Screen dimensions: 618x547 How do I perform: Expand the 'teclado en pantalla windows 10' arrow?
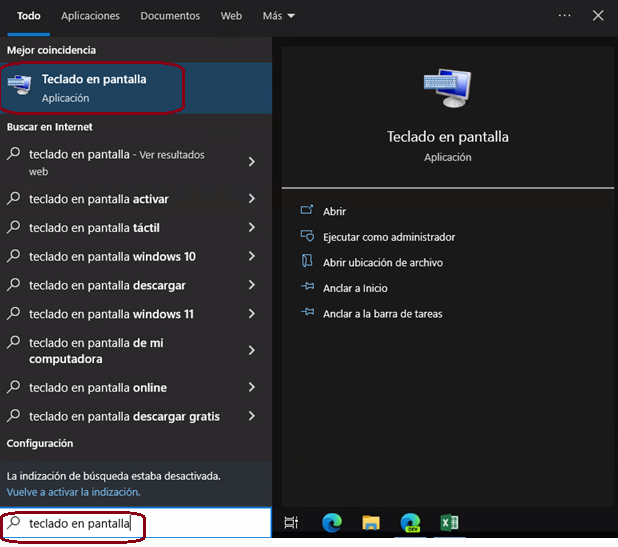point(251,256)
